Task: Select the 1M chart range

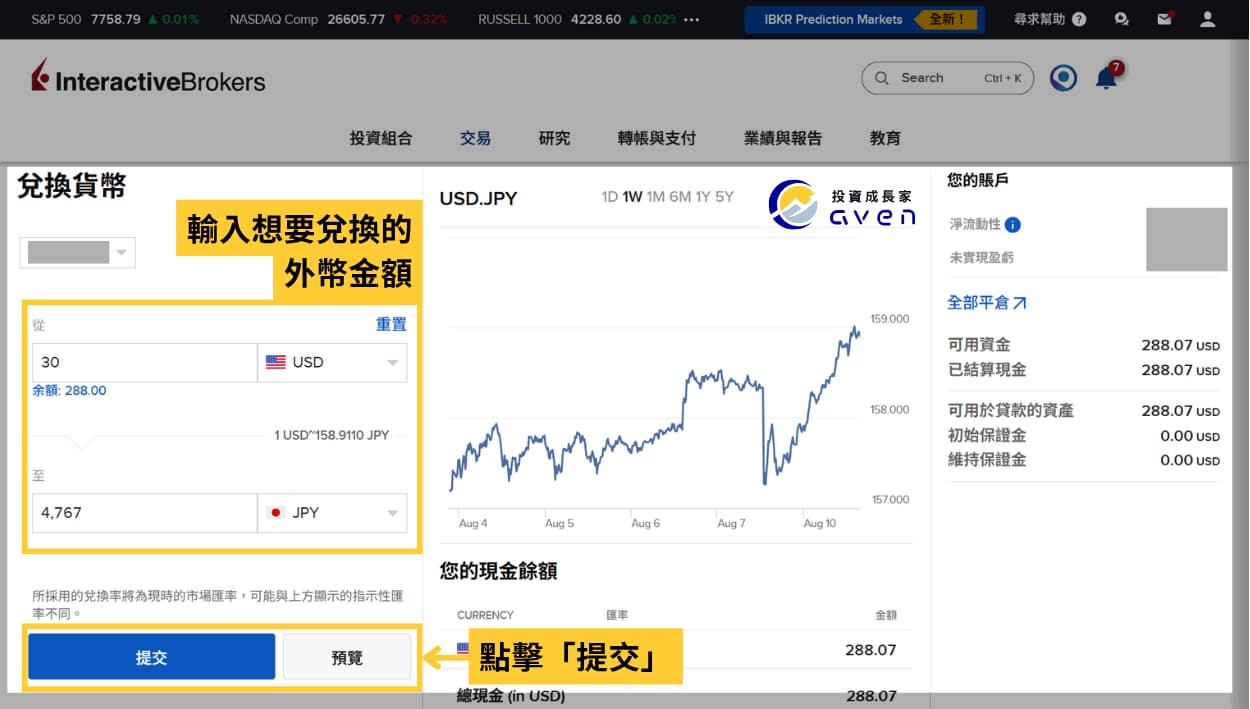Action: [656, 197]
